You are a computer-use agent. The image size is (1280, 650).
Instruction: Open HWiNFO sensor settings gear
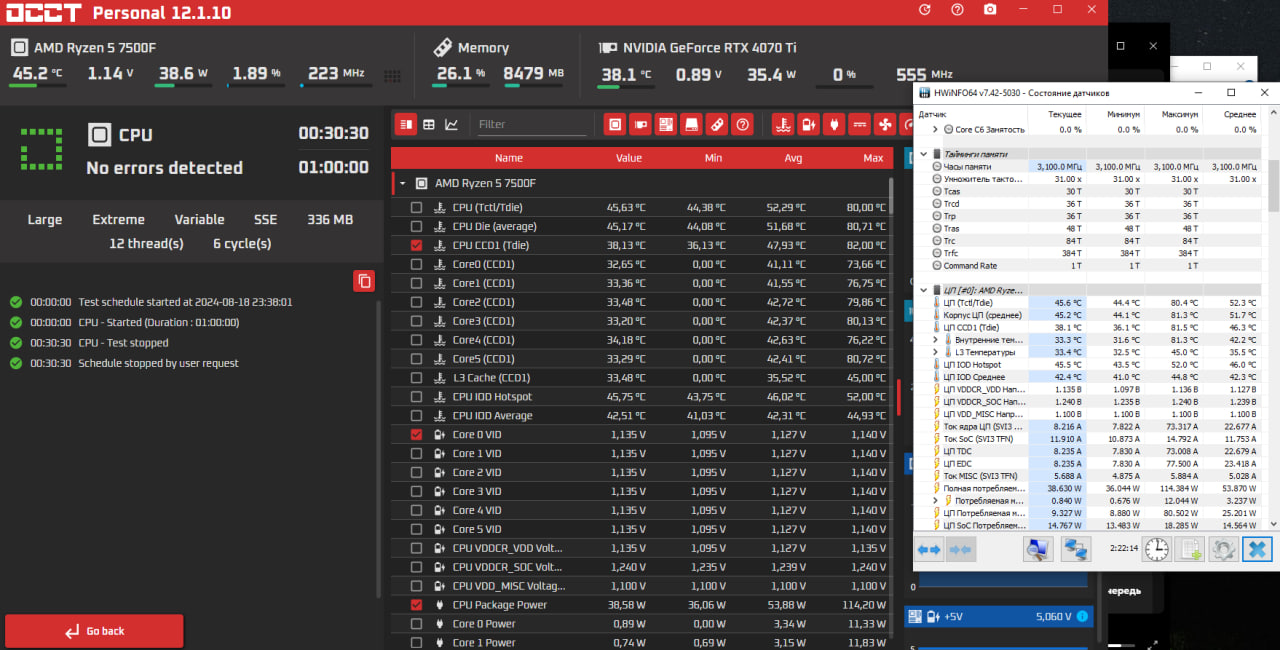1223,549
